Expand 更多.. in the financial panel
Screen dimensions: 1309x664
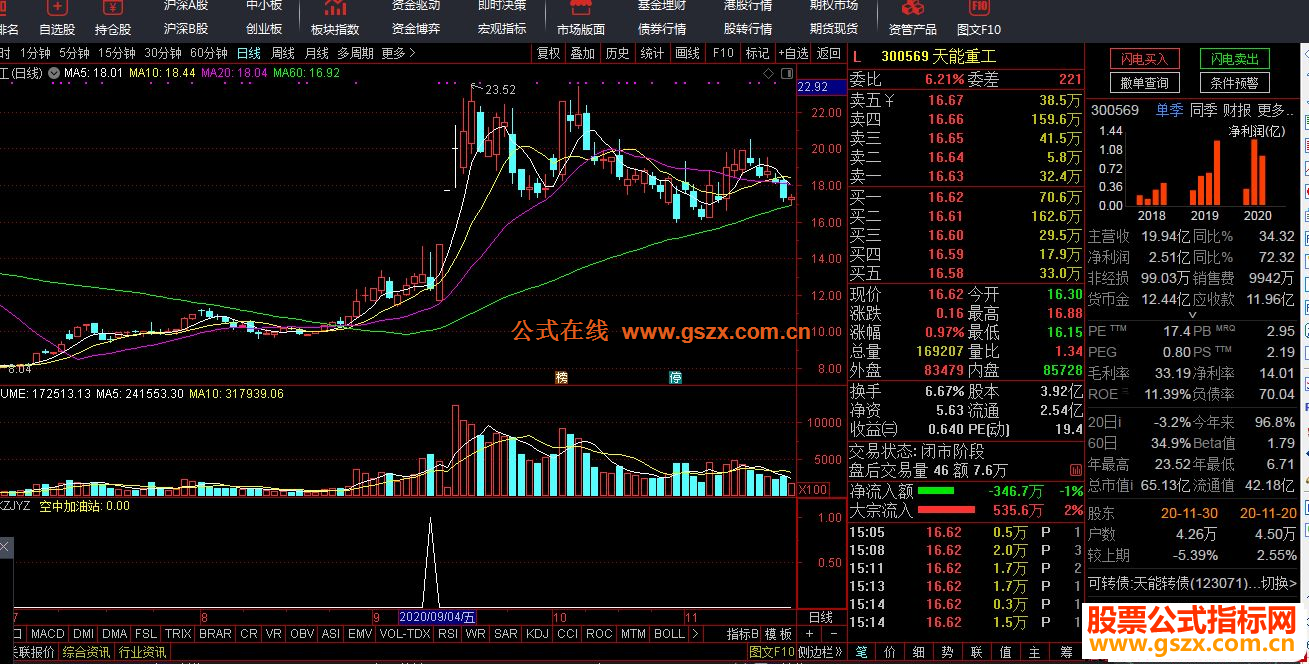1276,110
